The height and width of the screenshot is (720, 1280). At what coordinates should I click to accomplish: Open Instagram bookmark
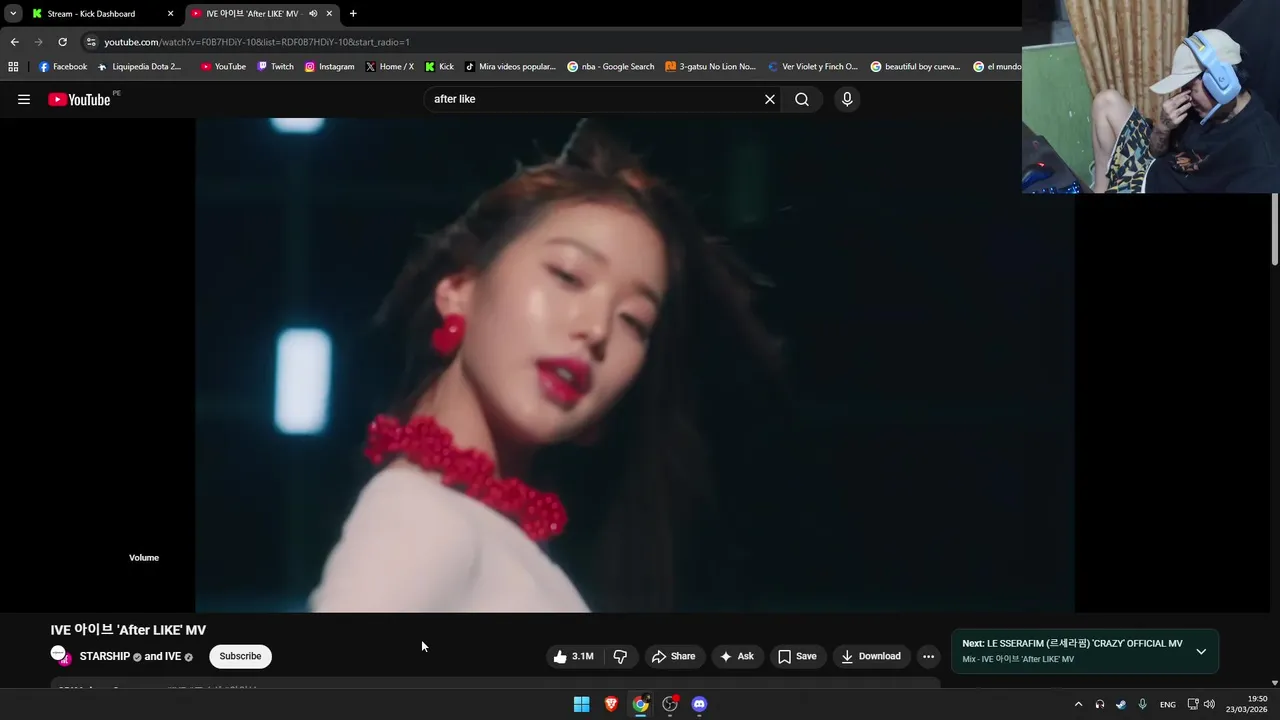coord(330,67)
